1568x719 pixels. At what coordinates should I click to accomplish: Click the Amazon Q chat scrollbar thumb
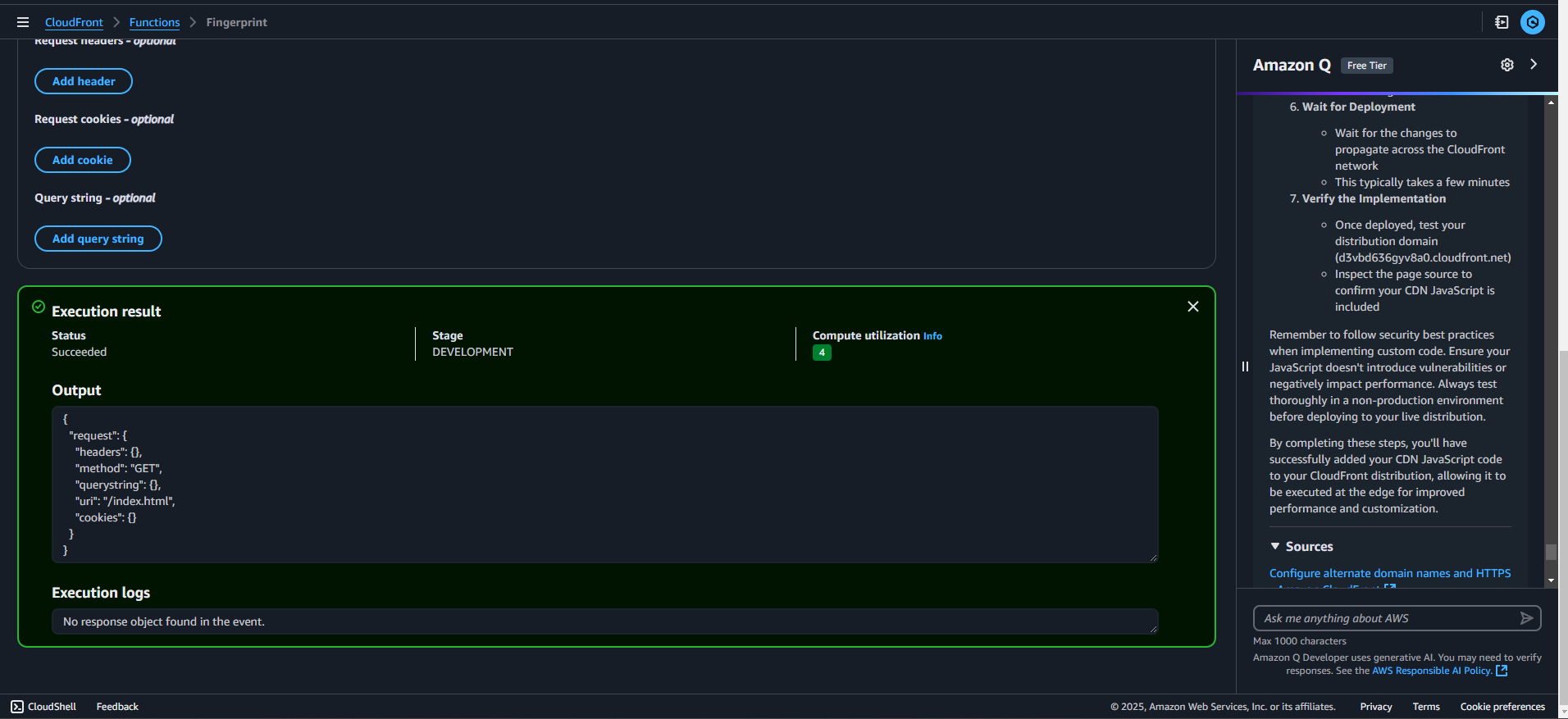(1551, 553)
